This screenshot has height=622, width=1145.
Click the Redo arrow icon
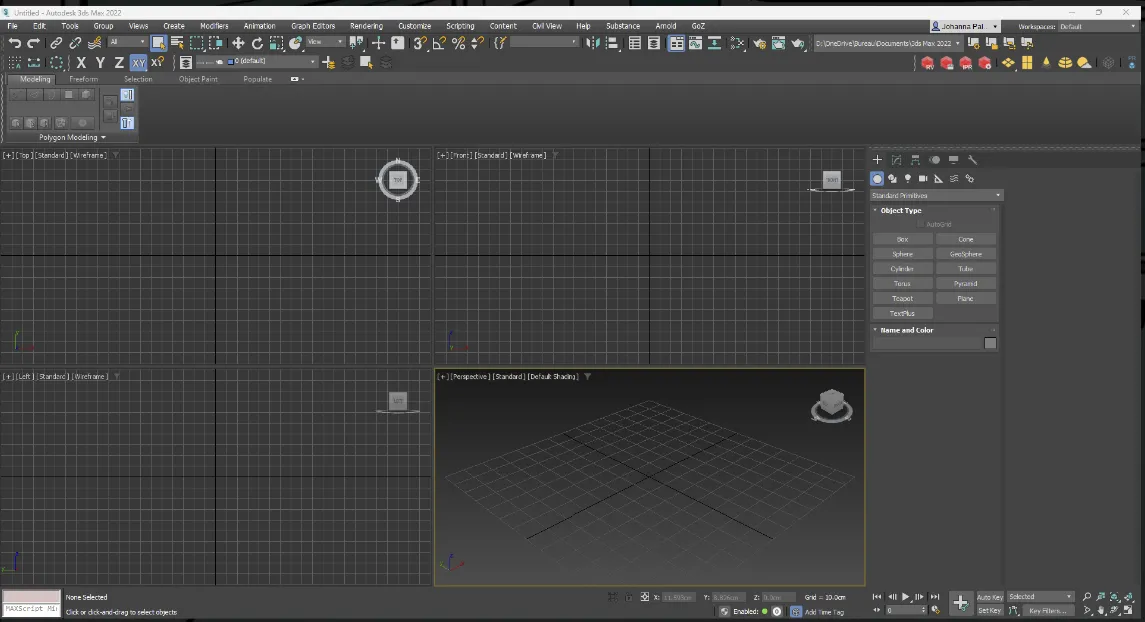pyautogui.click(x=33, y=43)
